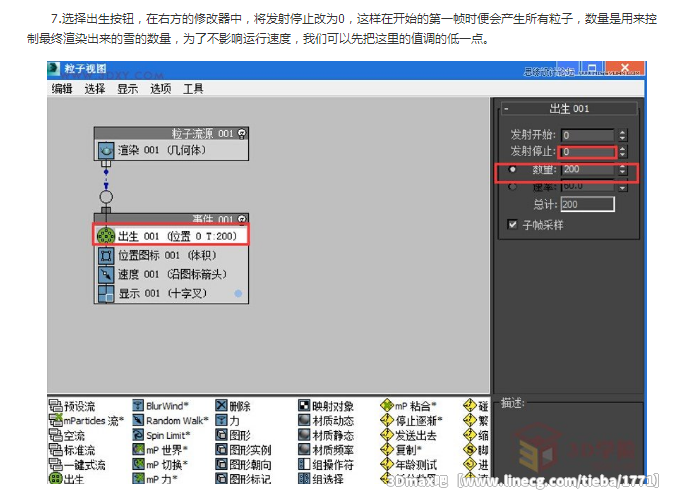The image size is (699, 500).
Task: Select the 复制 spawn test icon
Action: coord(387,450)
